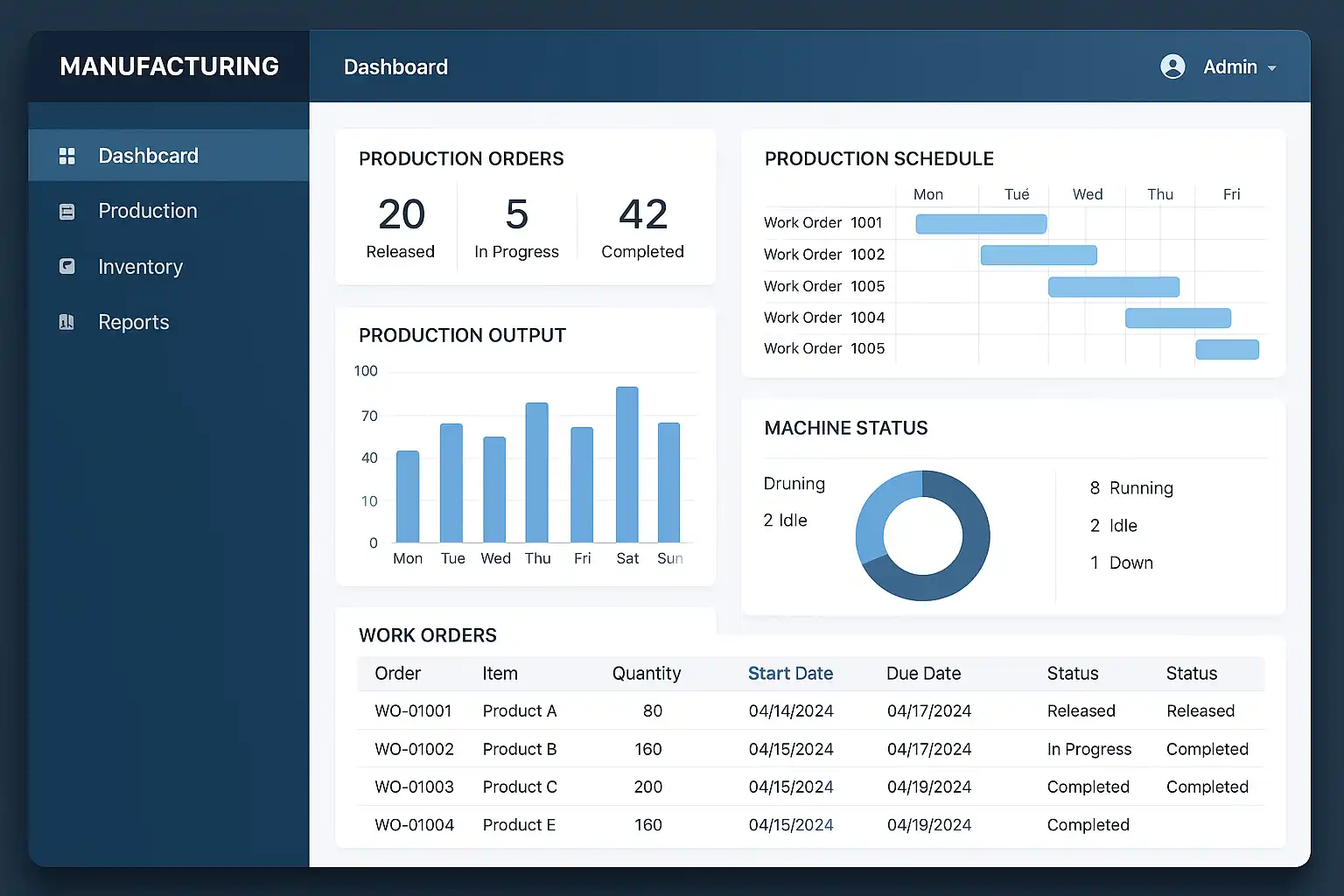Sort table by Start Date column
The width and height of the screenshot is (1344, 896).
coord(790,673)
